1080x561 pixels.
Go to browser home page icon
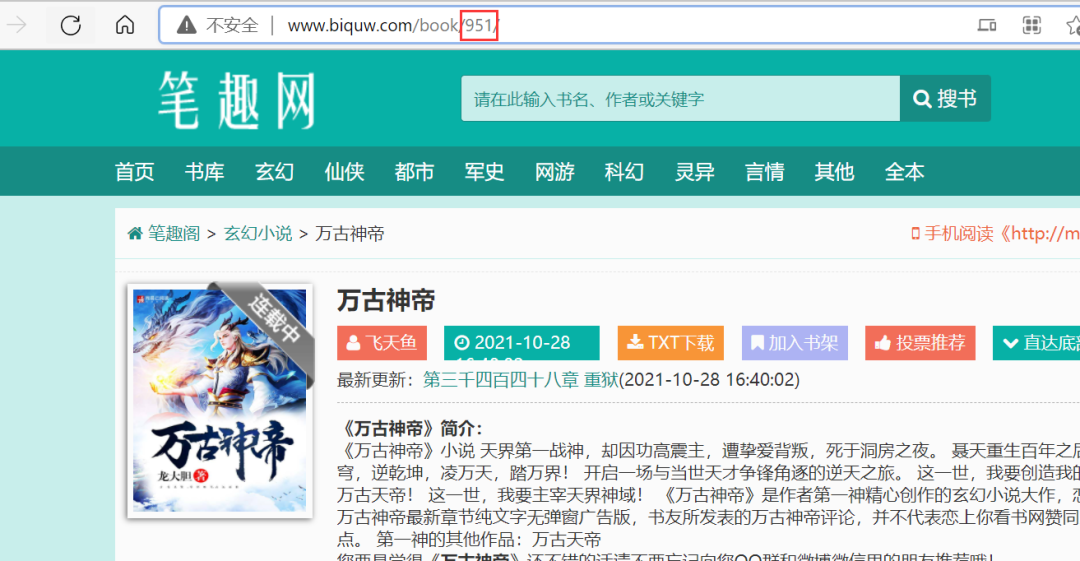click(x=125, y=25)
